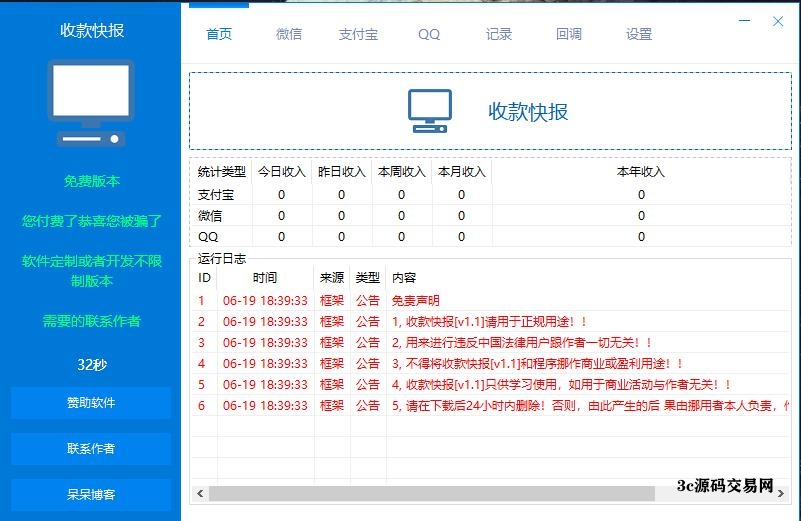Select the 本年收入 column header
The width and height of the screenshot is (801, 521).
click(641, 172)
